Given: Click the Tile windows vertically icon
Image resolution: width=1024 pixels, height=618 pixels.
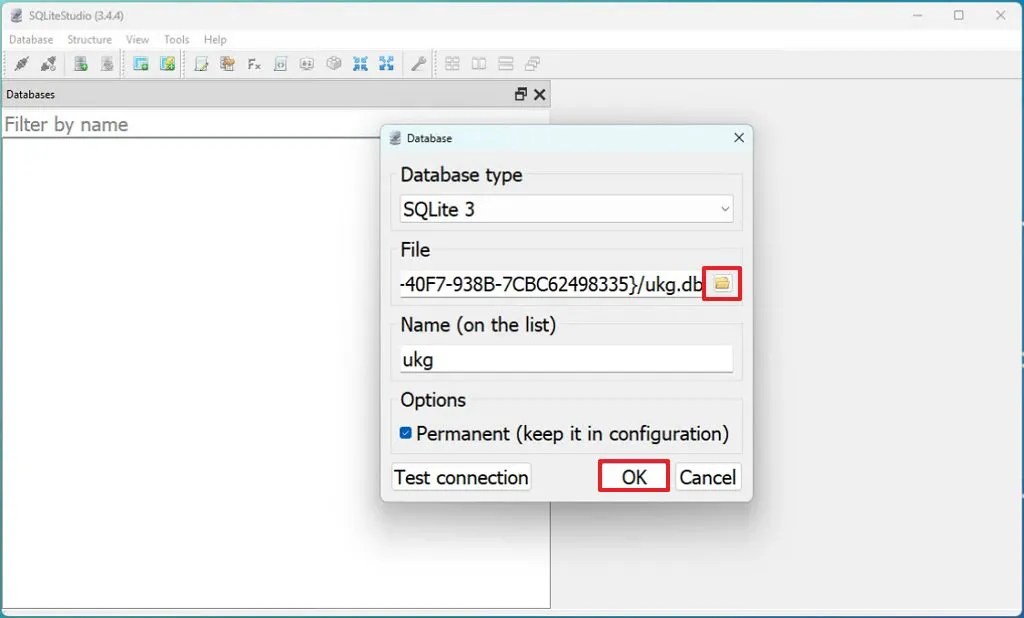Looking at the screenshot, I should [x=505, y=63].
